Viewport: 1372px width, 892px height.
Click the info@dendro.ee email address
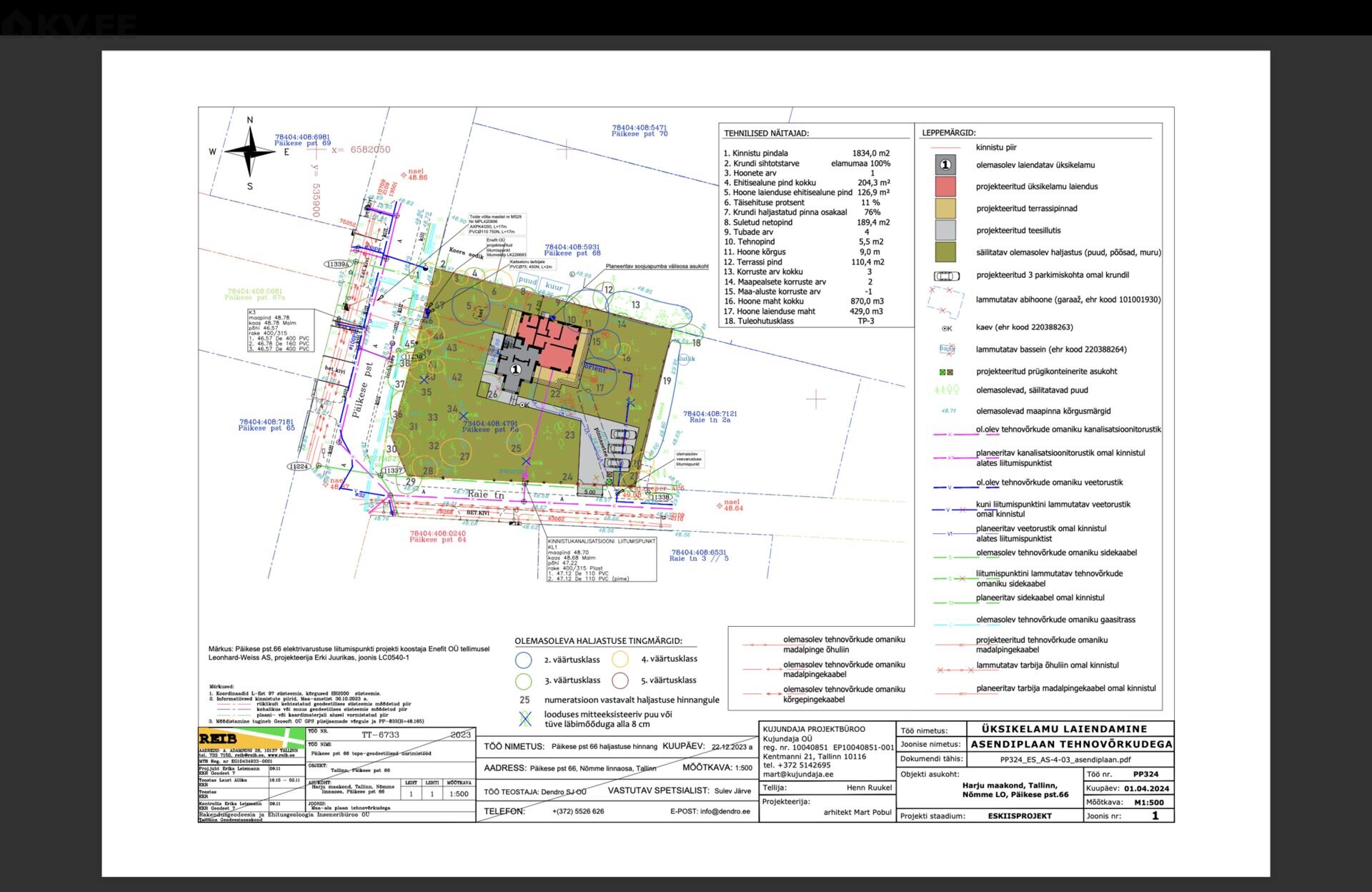[x=725, y=811]
